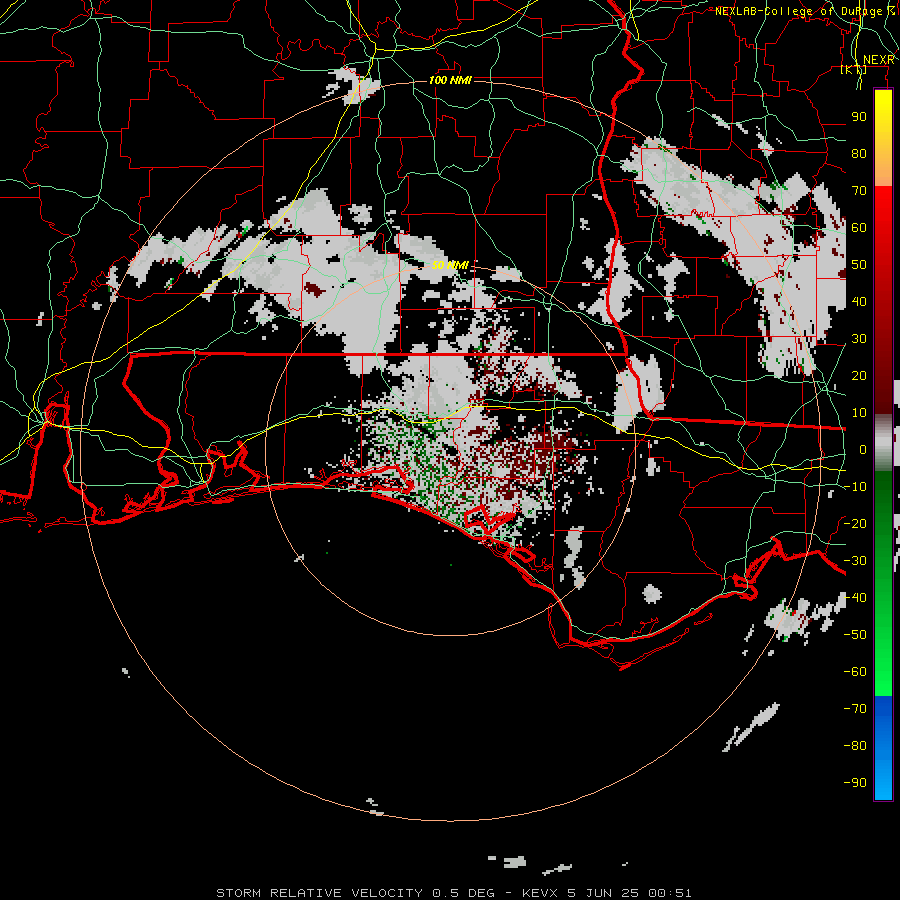
Task: Click the positive 80 value on velocity scale
Action: 859,153
